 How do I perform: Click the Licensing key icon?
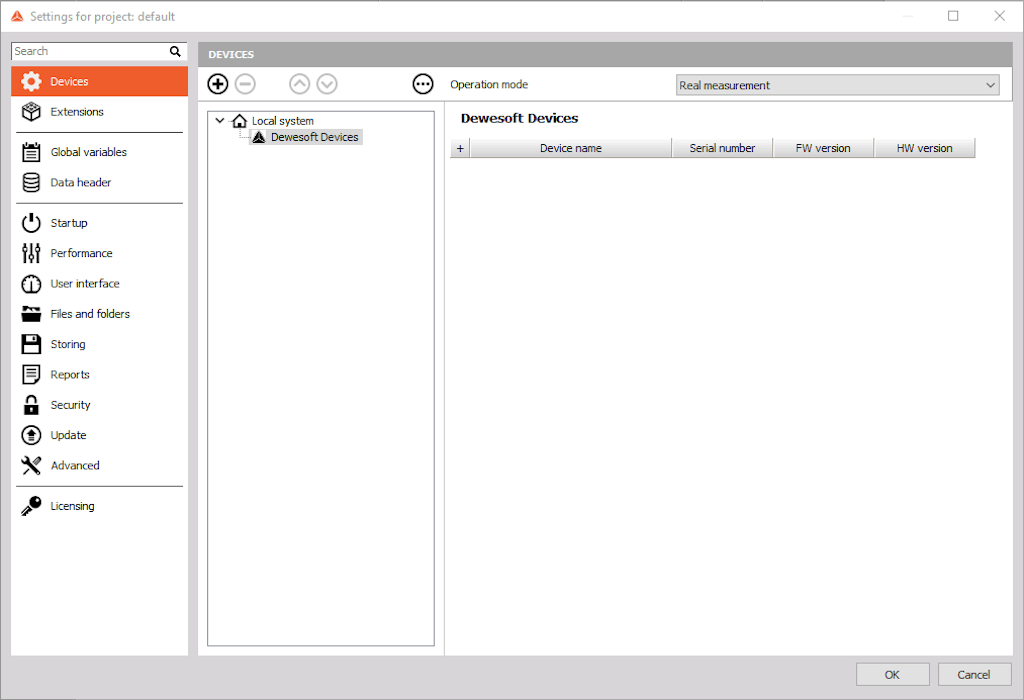point(31,506)
